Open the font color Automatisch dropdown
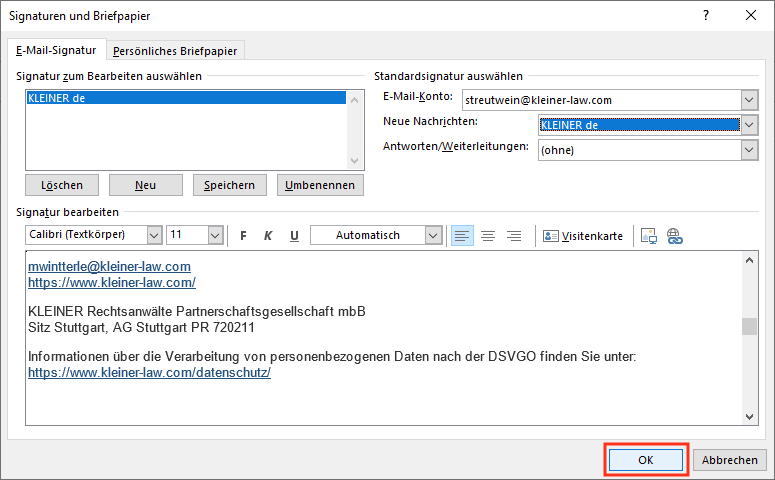This screenshot has width=775, height=480. click(433, 236)
